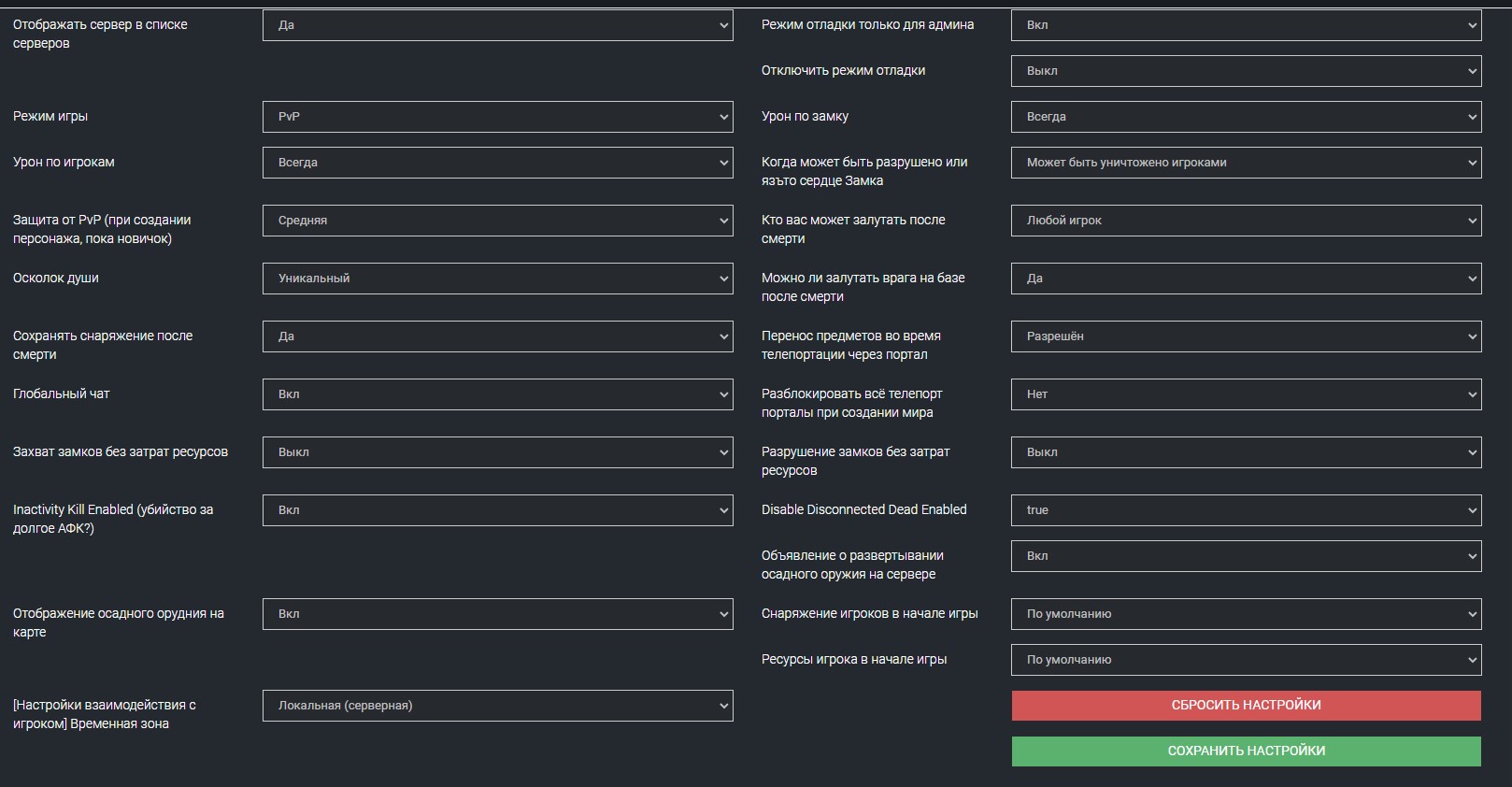Image resolution: width=1512 pixels, height=787 pixels.
Task: Open the 'Режим игры' PvP dropdown
Action: coord(497,117)
